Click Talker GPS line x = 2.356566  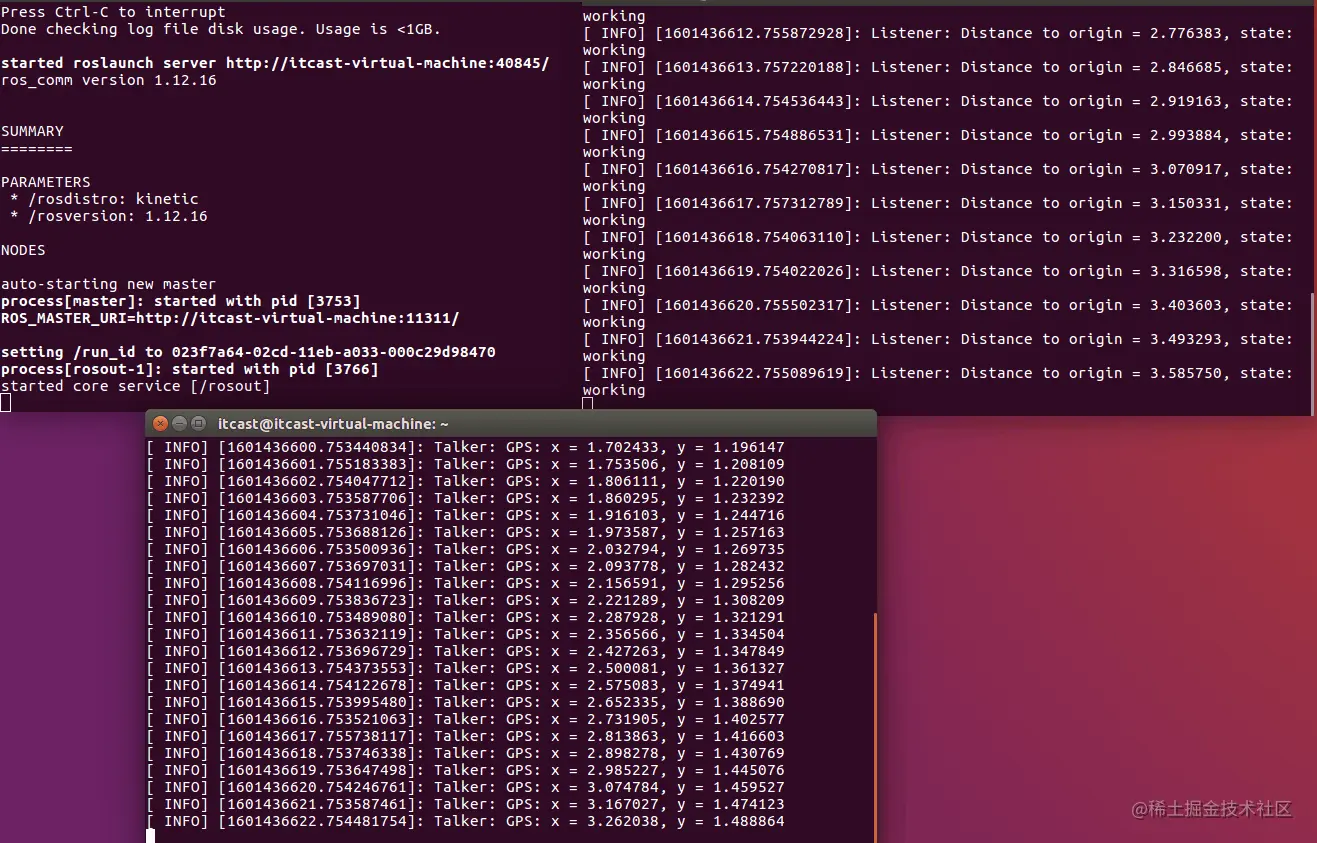pyautogui.click(x=465, y=634)
